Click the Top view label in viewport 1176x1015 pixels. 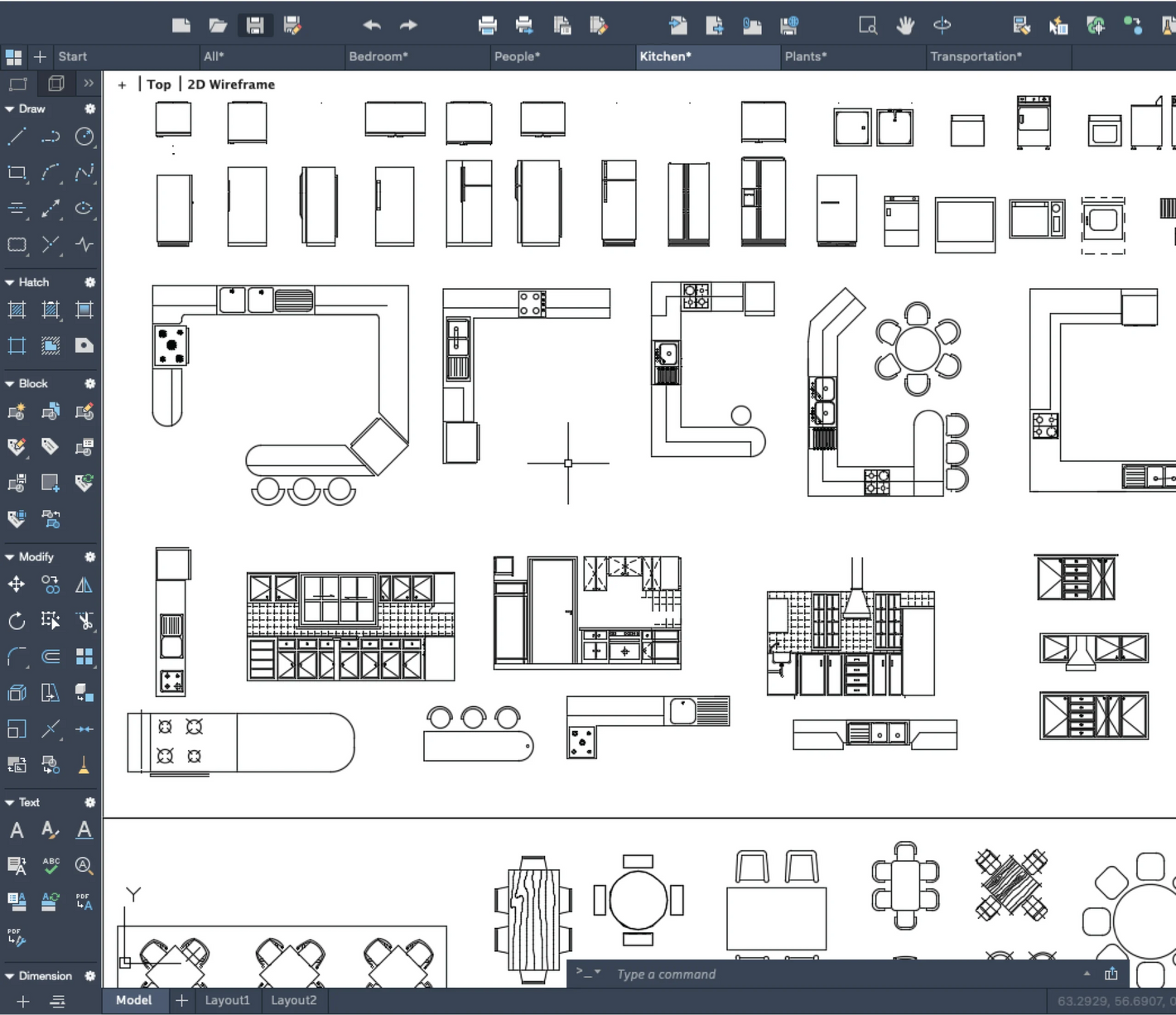coord(159,84)
